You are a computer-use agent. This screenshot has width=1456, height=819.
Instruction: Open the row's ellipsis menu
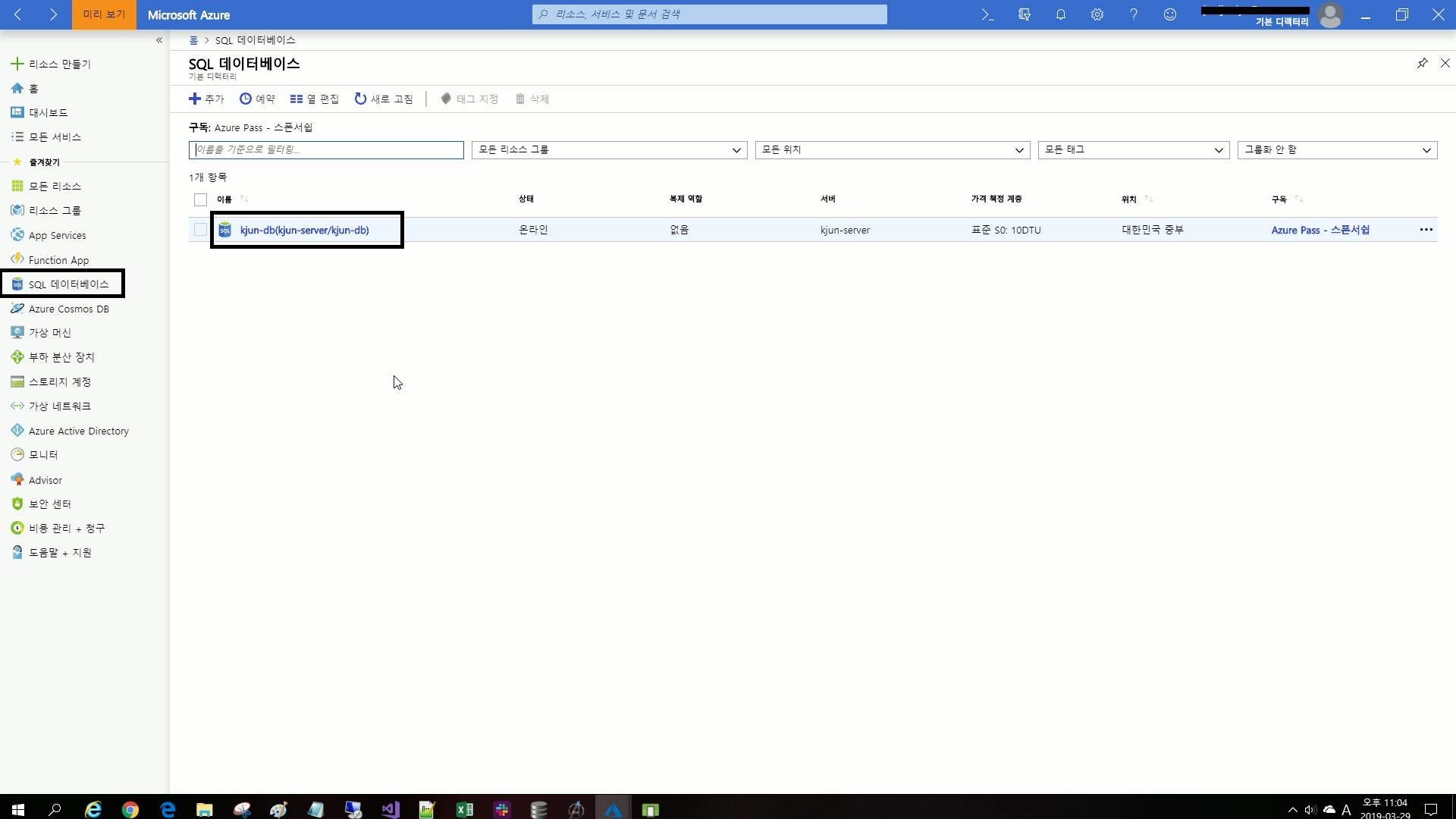click(x=1426, y=230)
